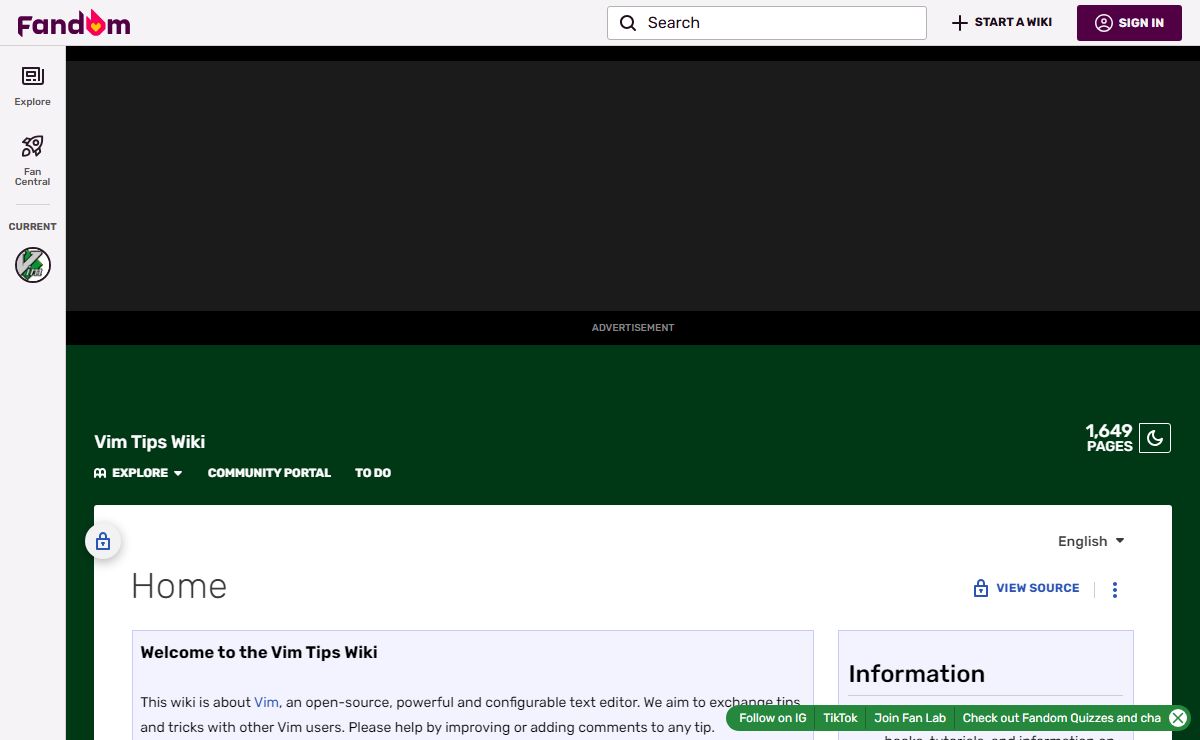
Task: Click the Join Fan Lab link
Action: [x=909, y=718]
